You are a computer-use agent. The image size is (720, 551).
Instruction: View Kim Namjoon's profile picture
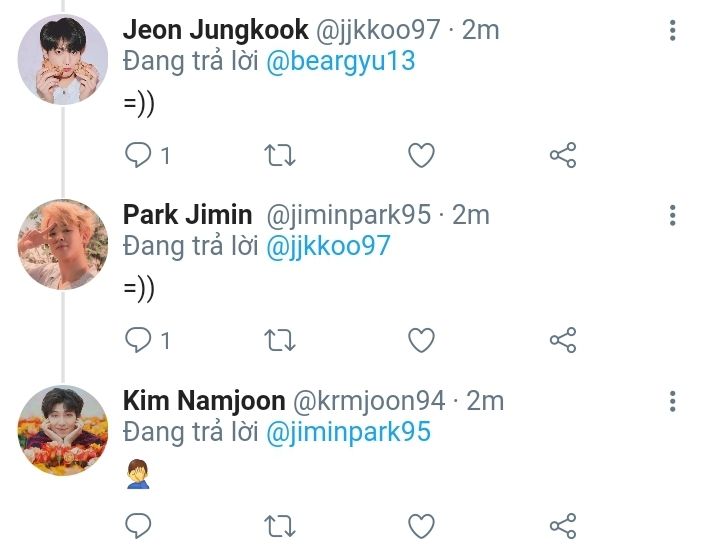click(x=62, y=430)
